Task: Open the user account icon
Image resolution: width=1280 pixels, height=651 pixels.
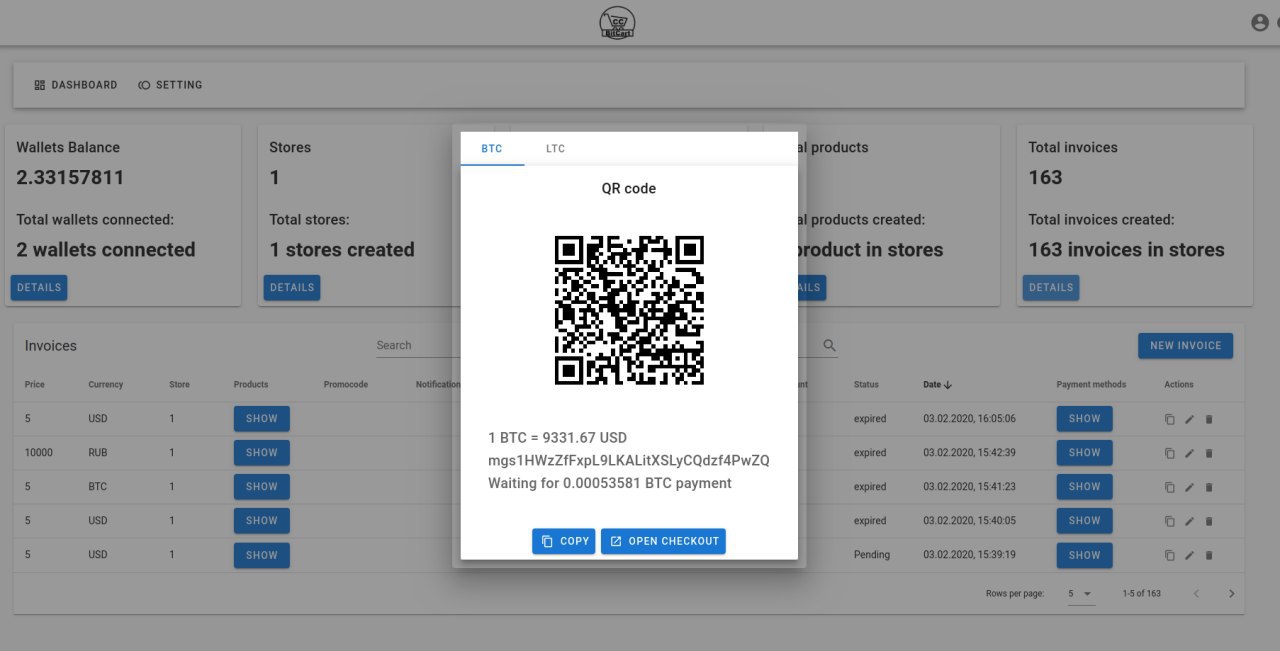Action: [1260, 22]
